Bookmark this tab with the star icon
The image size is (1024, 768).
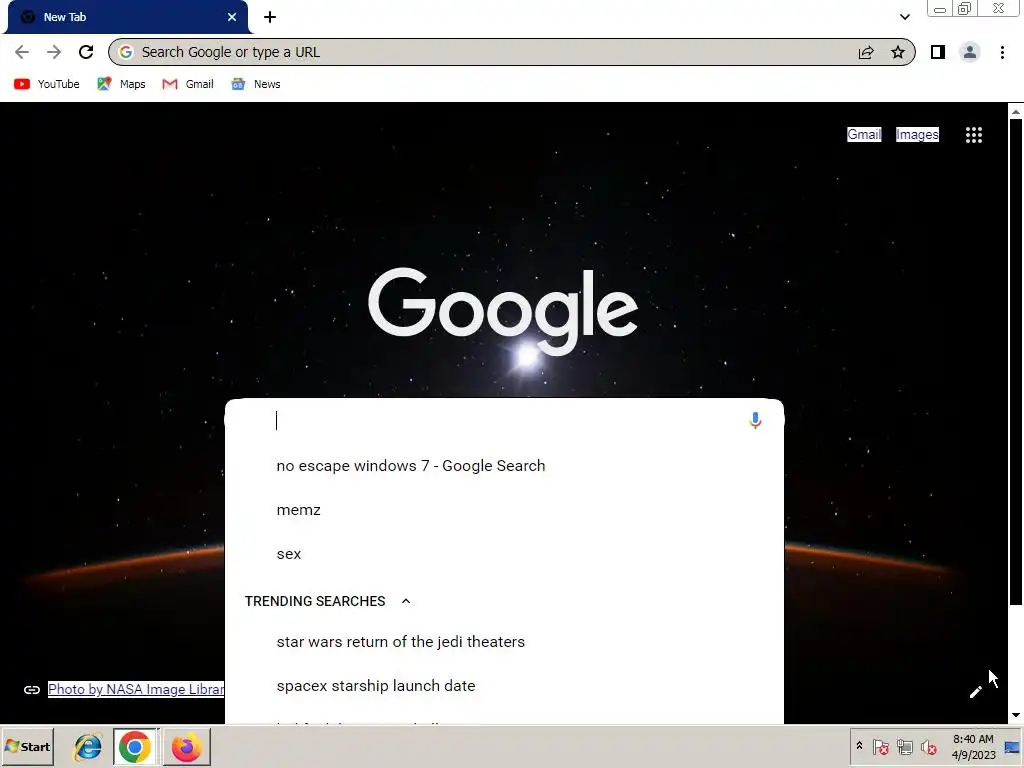coord(898,52)
